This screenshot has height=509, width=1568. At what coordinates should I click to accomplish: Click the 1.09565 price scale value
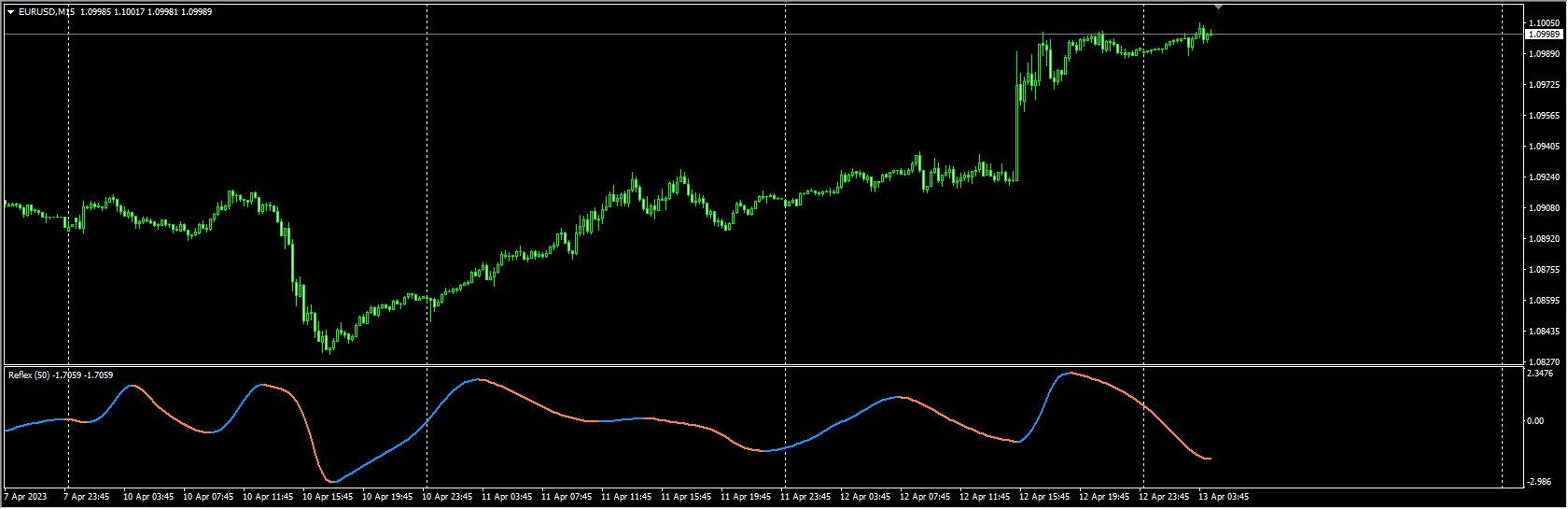coord(1544,116)
